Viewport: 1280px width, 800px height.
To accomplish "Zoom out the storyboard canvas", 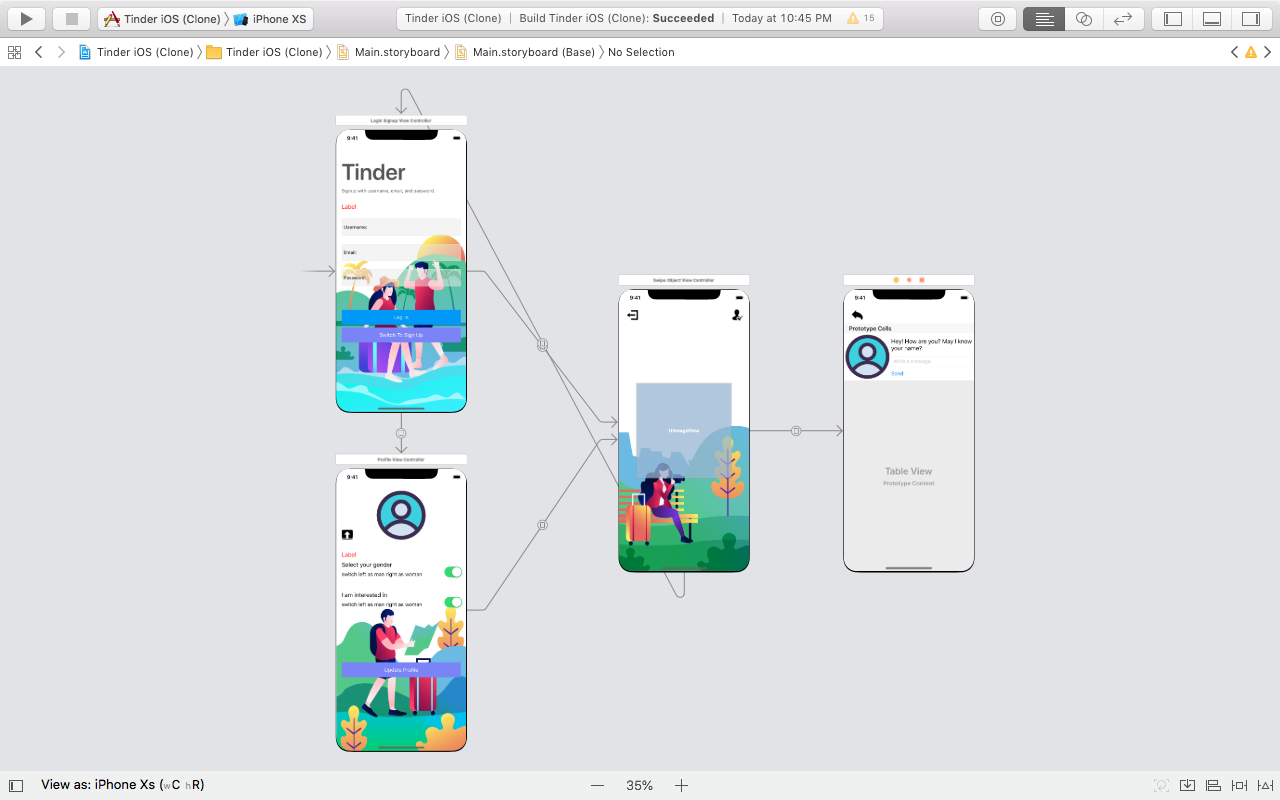I will click(597, 786).
